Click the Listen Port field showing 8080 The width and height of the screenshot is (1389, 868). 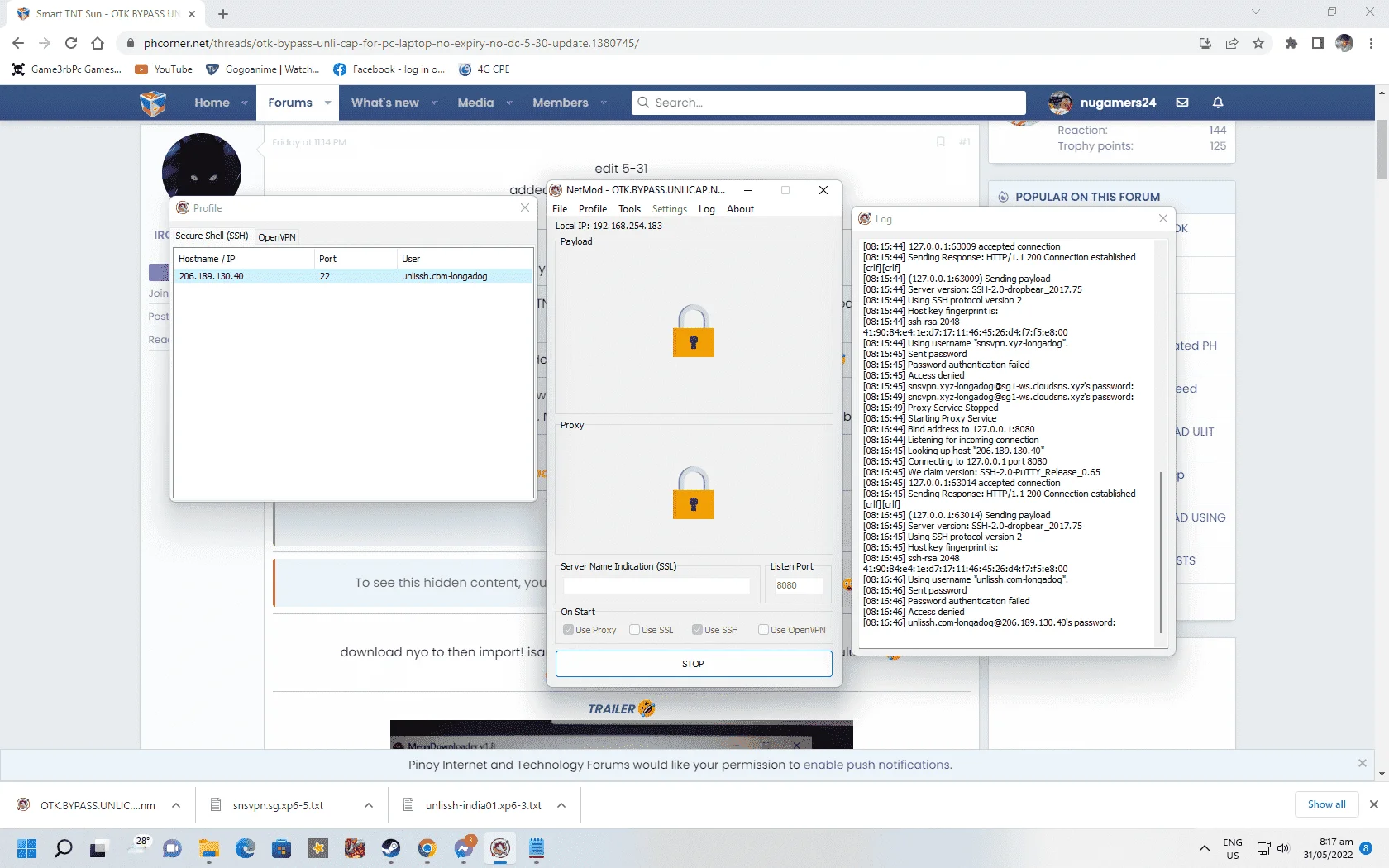(799, 585)
